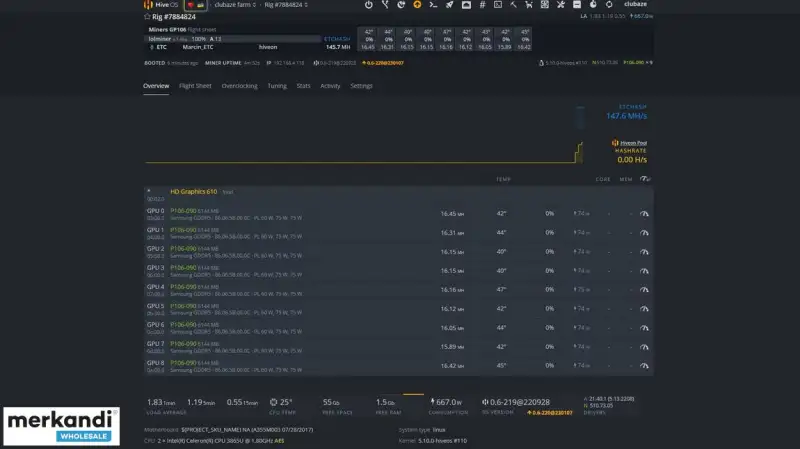Viewport: 800px width, 449px height.
Task: Select the GPU 0 P106-090 name
Action: (183, 211)
